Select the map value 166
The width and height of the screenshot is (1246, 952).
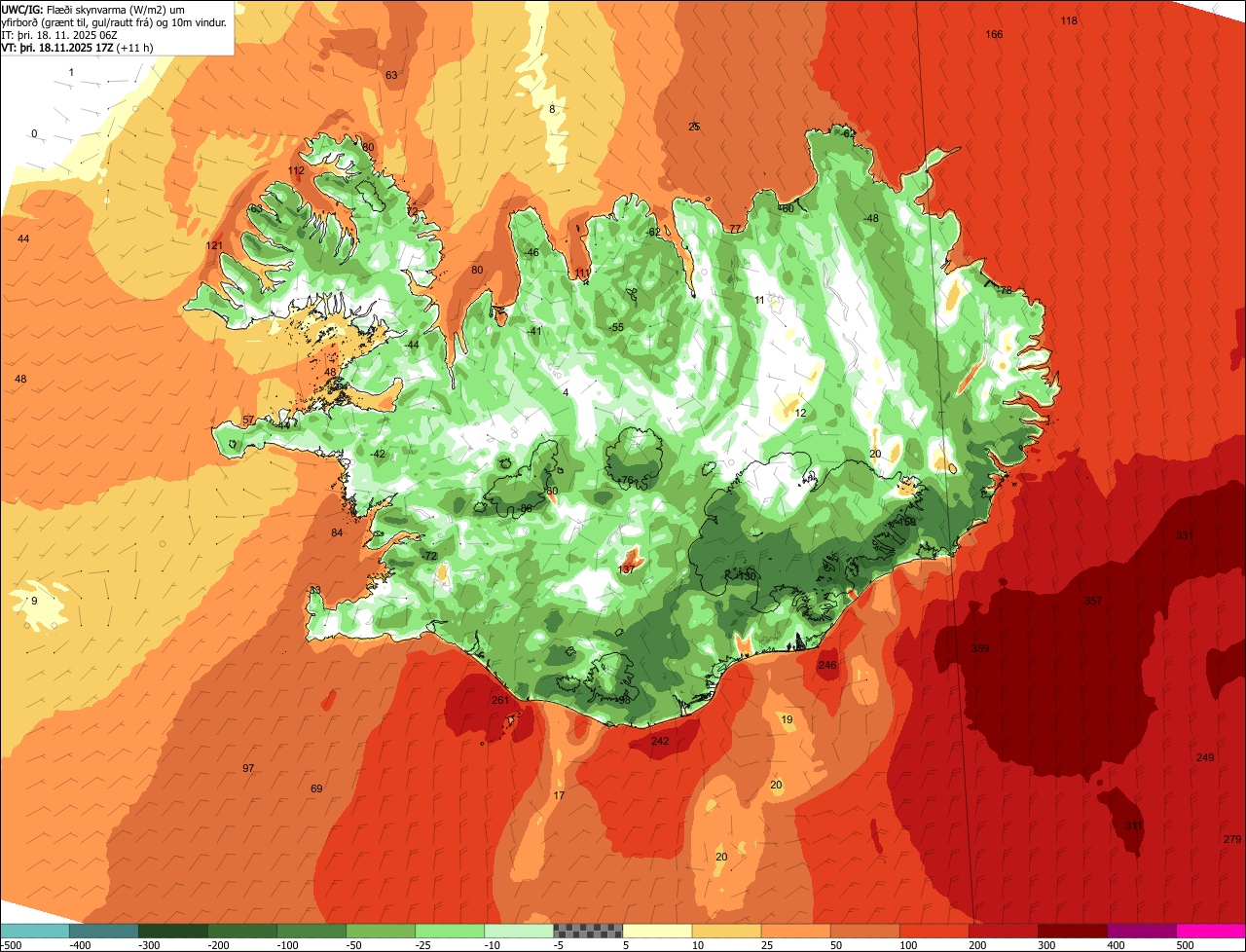[x=994, y=34]
